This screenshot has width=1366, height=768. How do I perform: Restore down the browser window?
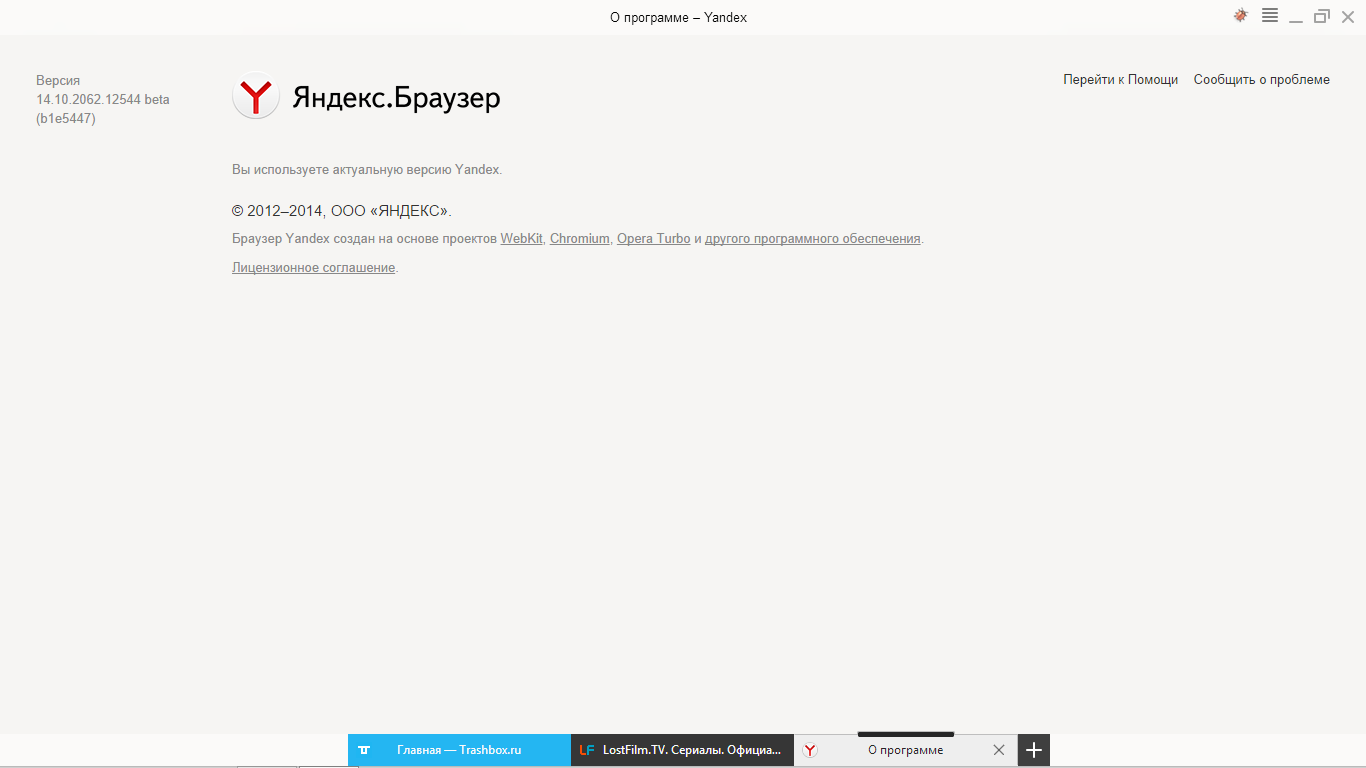1322,16
